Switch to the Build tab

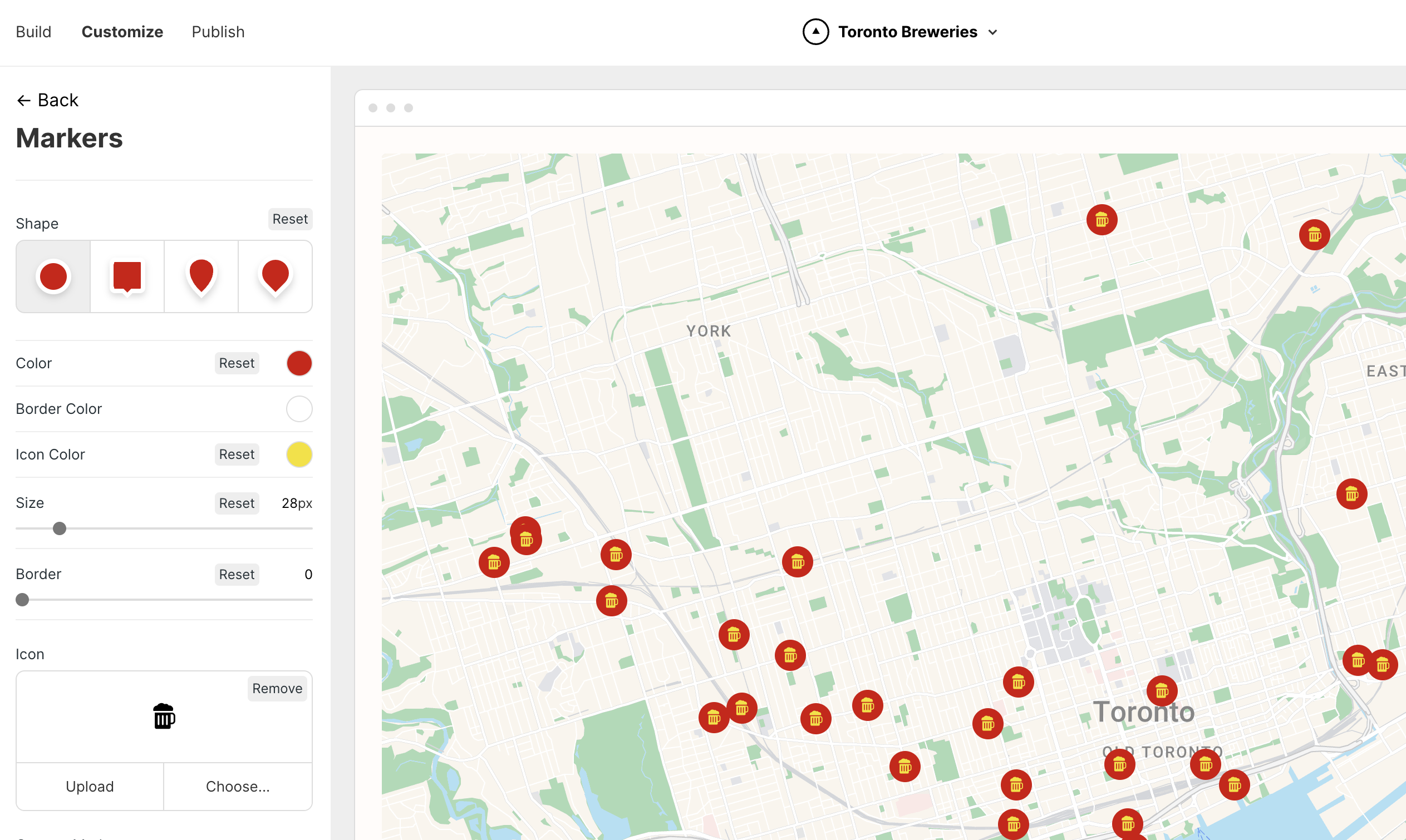click(33, 32)
